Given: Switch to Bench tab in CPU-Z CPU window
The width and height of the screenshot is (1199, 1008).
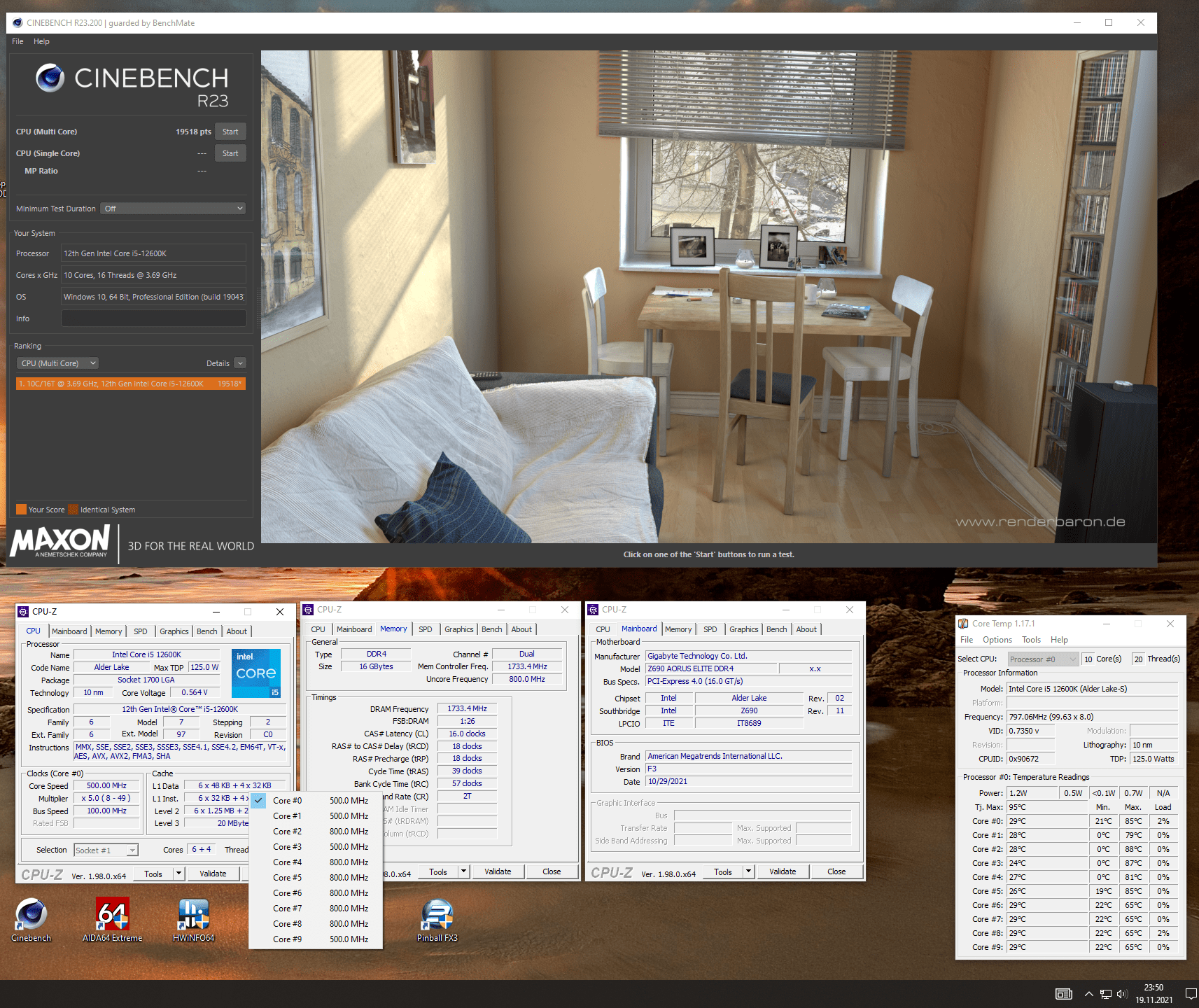Looking at the screenshot, I should pyautogui.click(x=206, y=631).
